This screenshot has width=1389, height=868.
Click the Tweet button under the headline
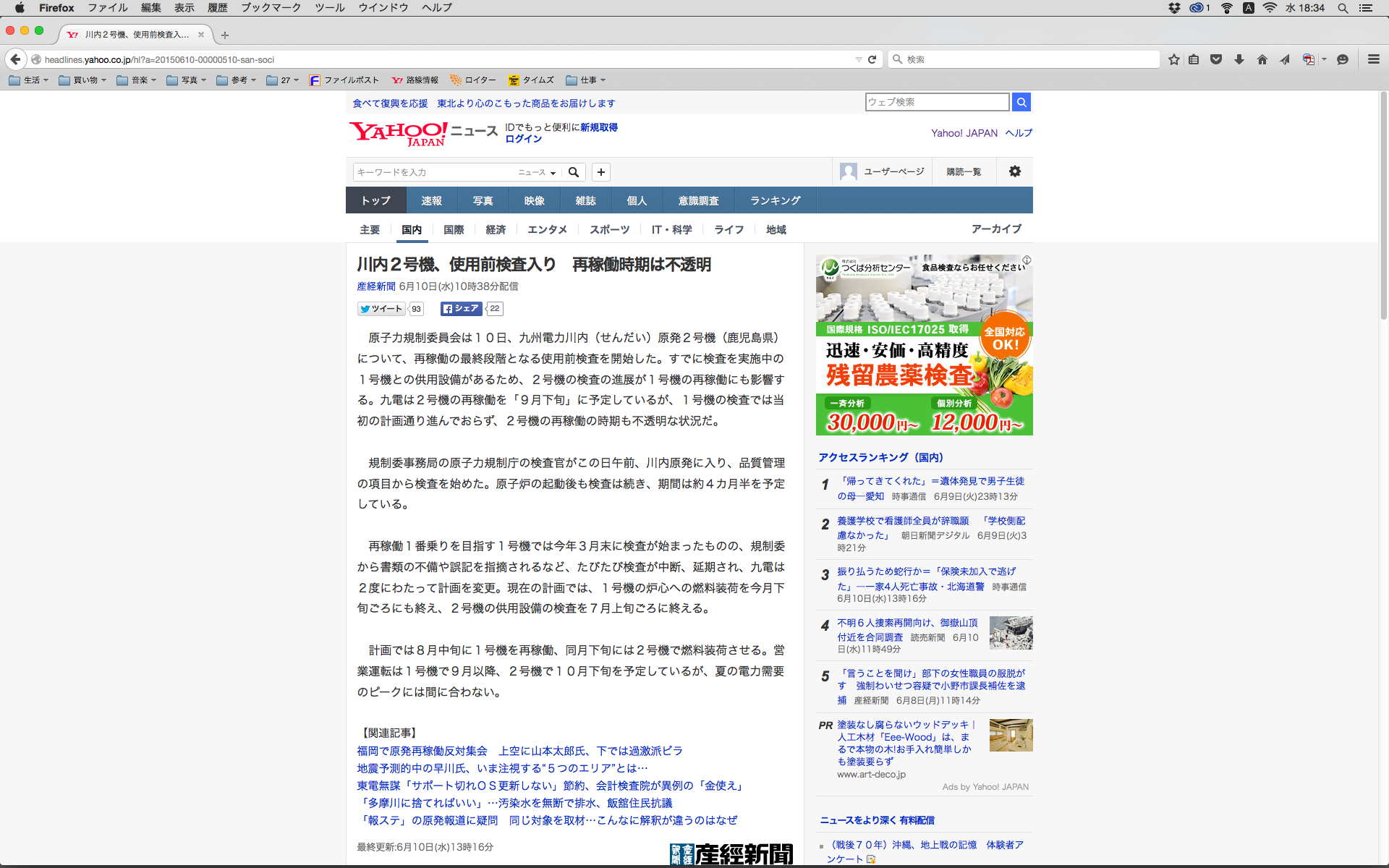[381, 309]
